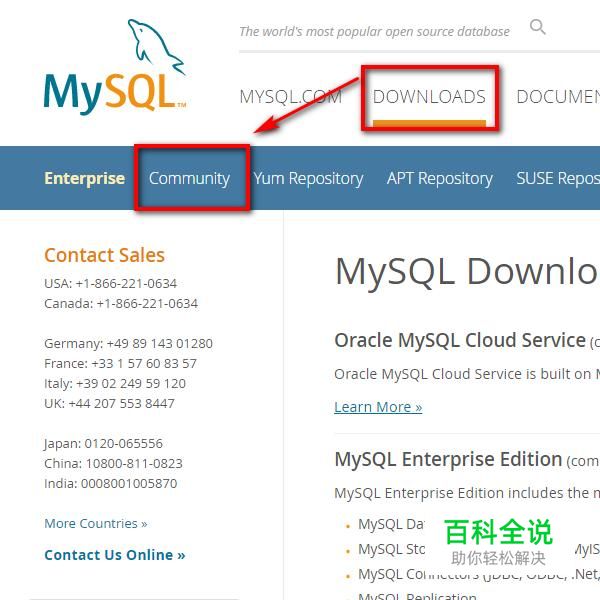Click the MySQL dolphin logo
The height and width of the screenshot is (600, 600).
coord(115,67)
